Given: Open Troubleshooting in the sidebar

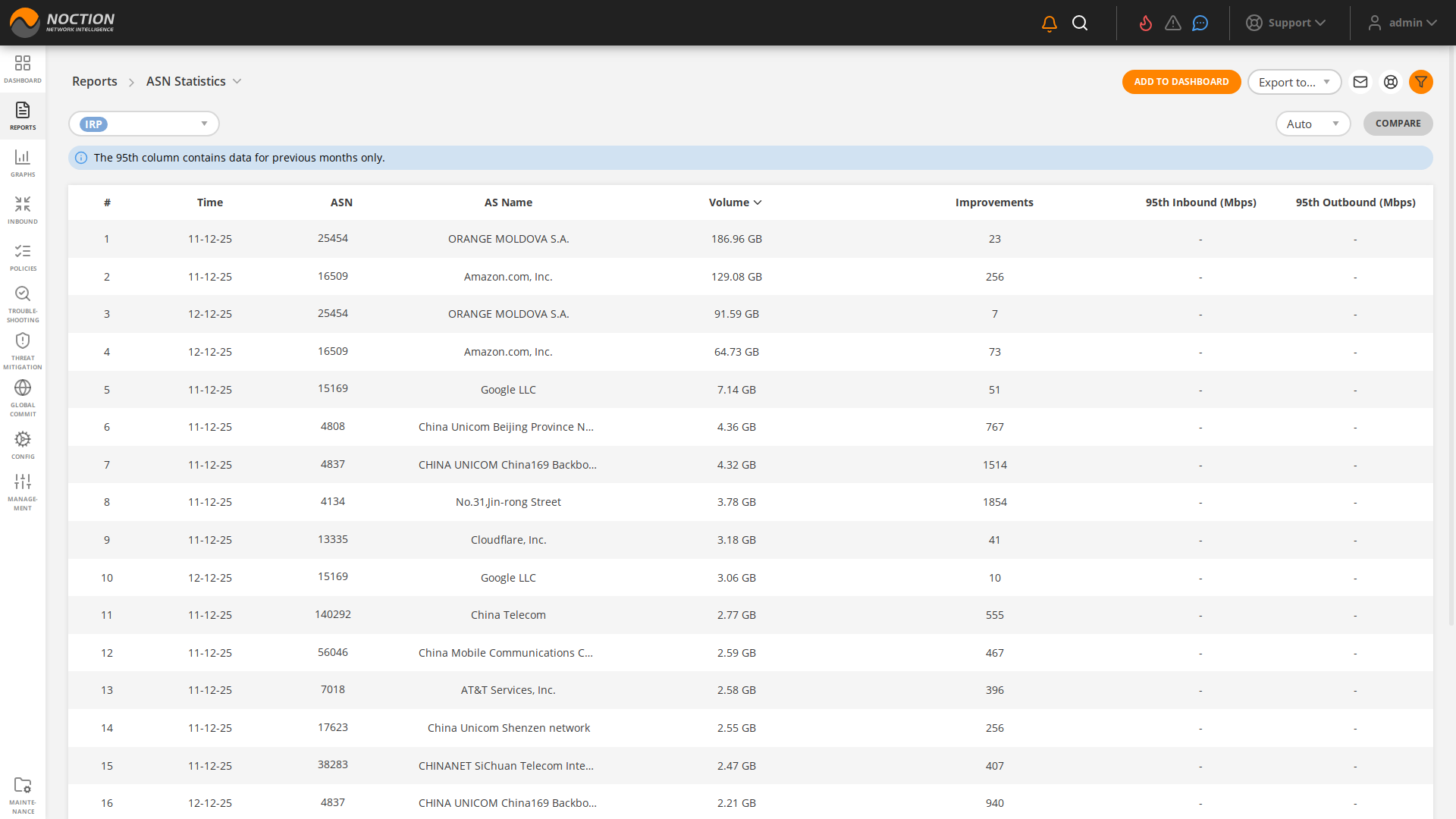Looking at the screenshot, I should coord(23,304).
